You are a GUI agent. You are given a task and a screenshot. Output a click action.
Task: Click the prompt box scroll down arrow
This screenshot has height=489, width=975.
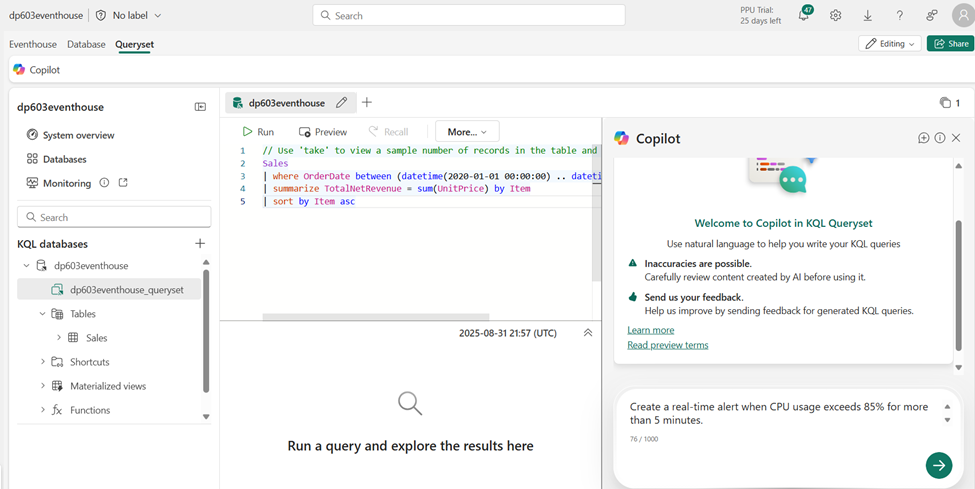pos(947,421)
